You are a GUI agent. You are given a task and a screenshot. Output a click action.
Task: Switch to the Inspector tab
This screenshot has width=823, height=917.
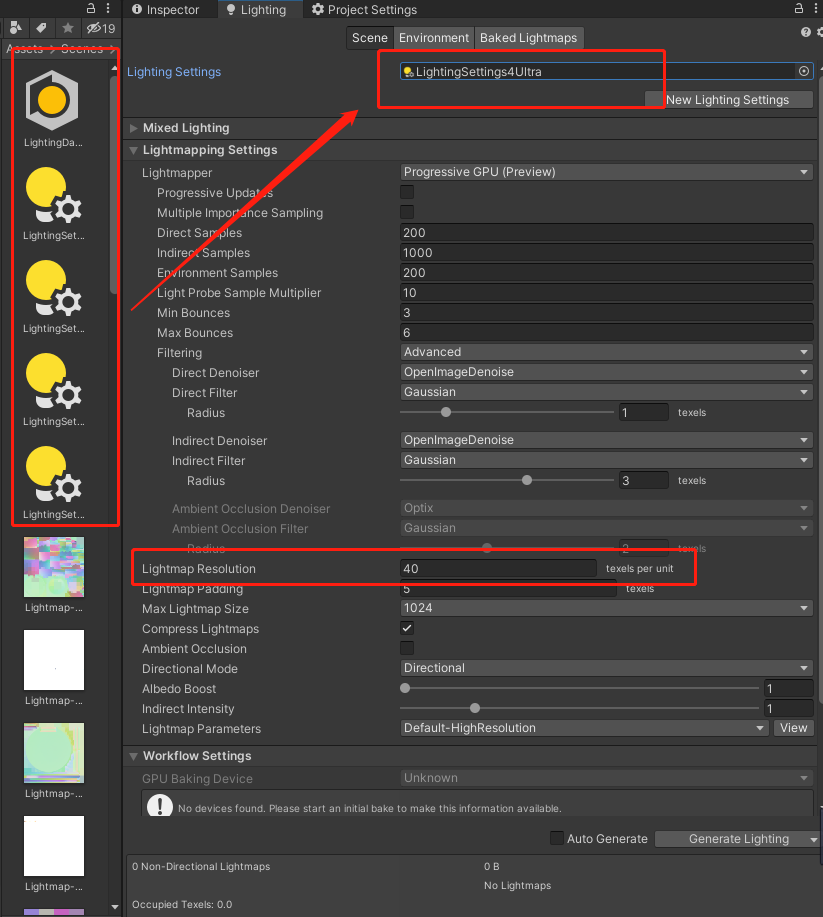170,10
